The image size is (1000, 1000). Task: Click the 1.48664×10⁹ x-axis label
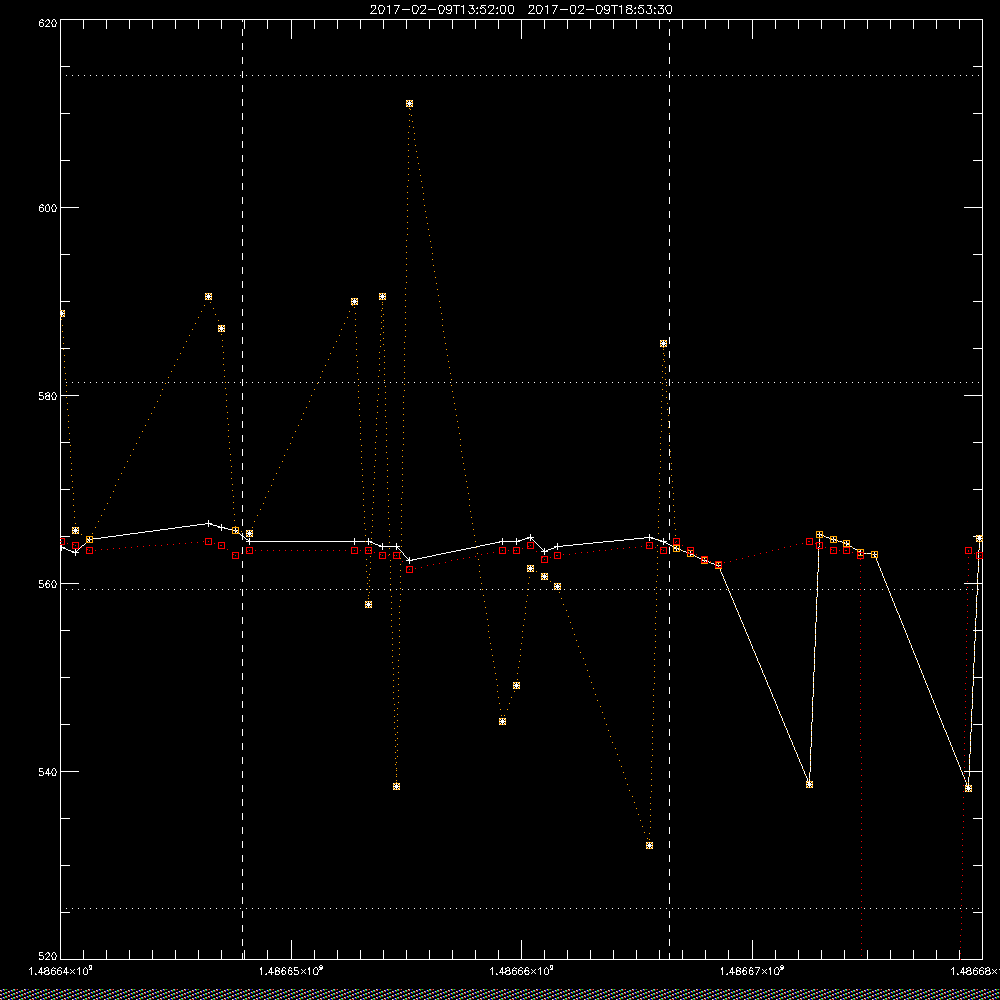tap(61, 971)
